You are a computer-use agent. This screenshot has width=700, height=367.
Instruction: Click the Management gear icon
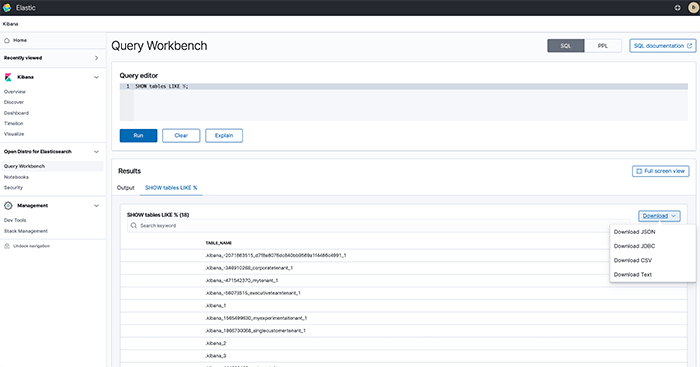[x=8, y=205]
